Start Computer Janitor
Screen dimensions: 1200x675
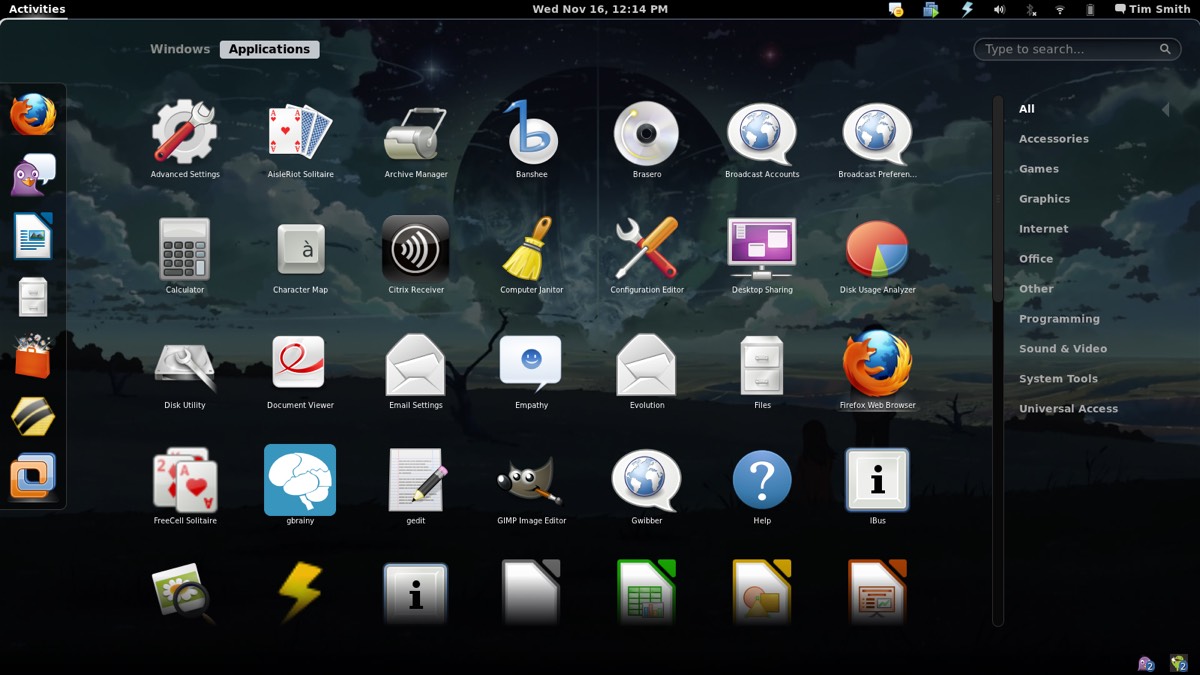pyautogui.click(x=531, y=250)
